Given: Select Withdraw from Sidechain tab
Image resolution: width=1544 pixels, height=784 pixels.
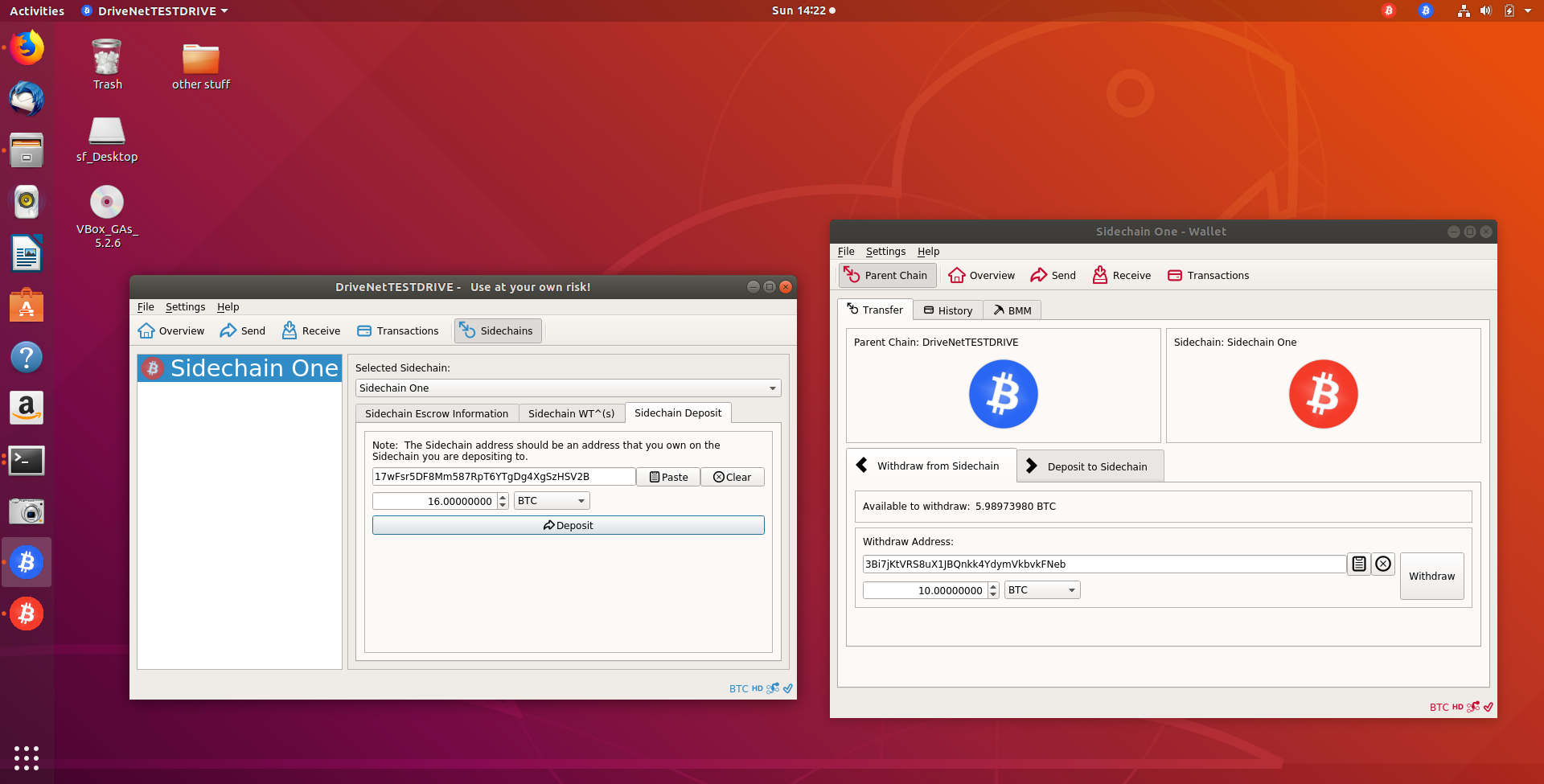Looking at the screenshot, I should 931,466.
